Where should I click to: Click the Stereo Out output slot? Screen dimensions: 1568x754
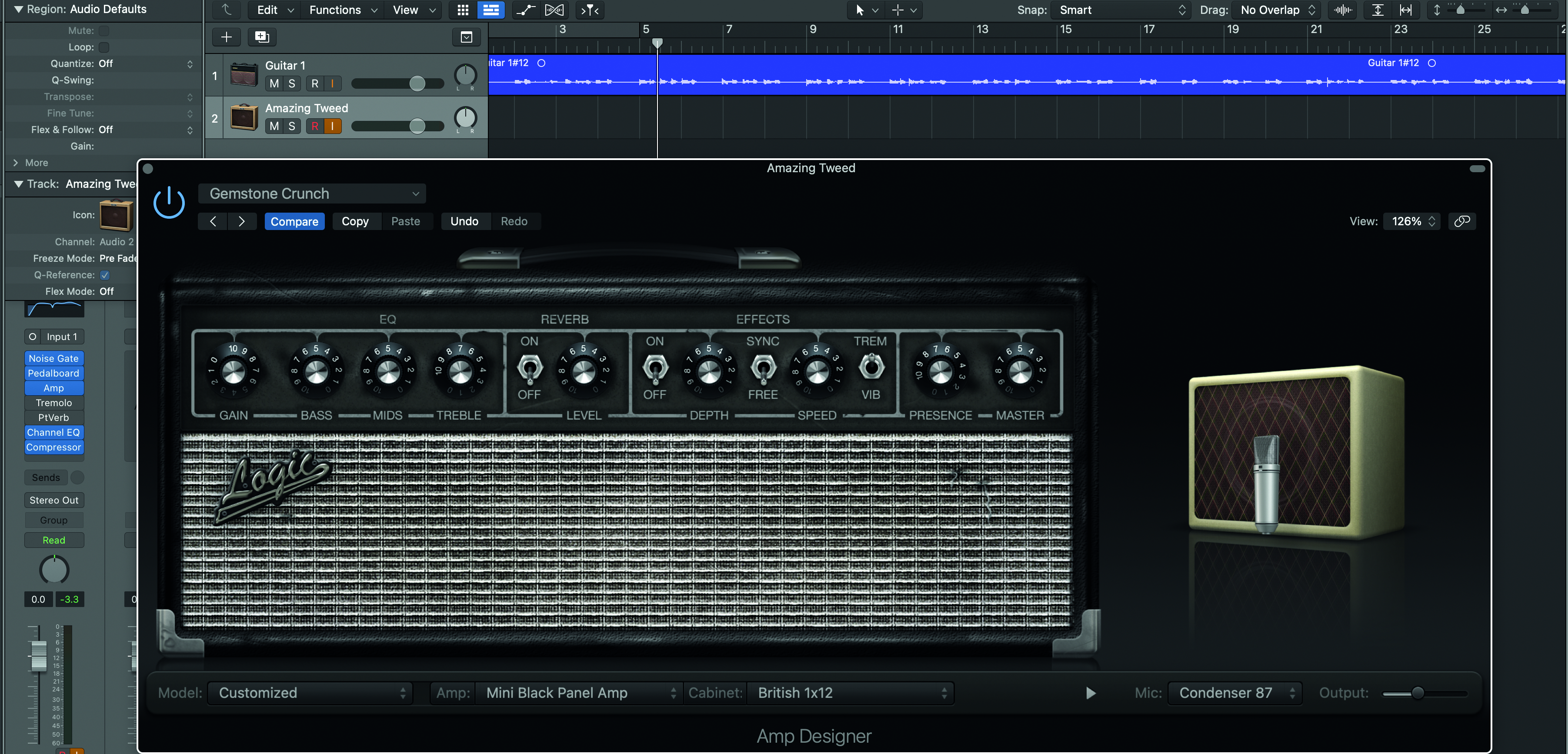click(54, 500)
